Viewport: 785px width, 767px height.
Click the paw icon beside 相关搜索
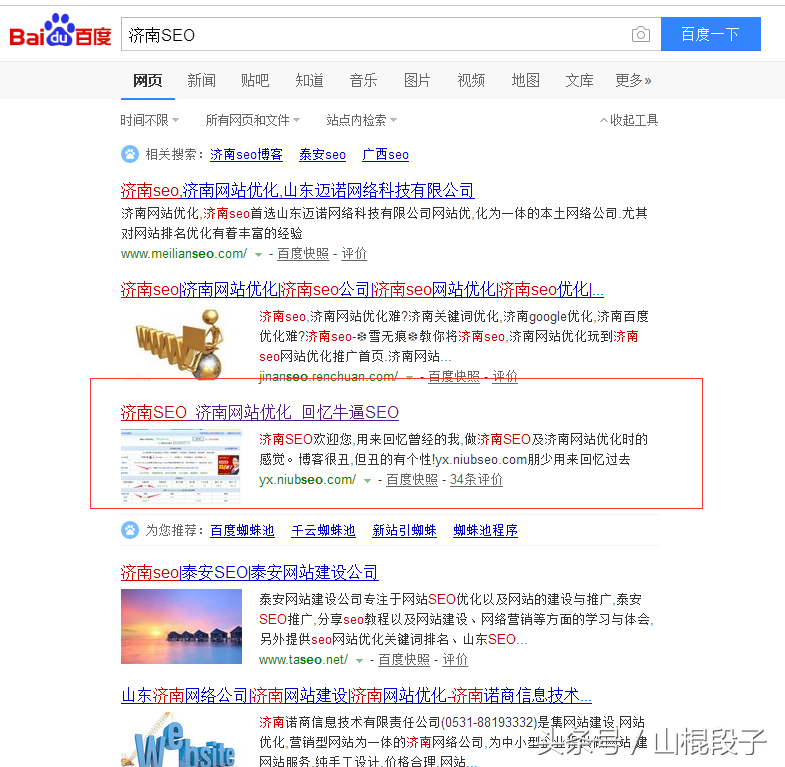(x=130, y=154)
